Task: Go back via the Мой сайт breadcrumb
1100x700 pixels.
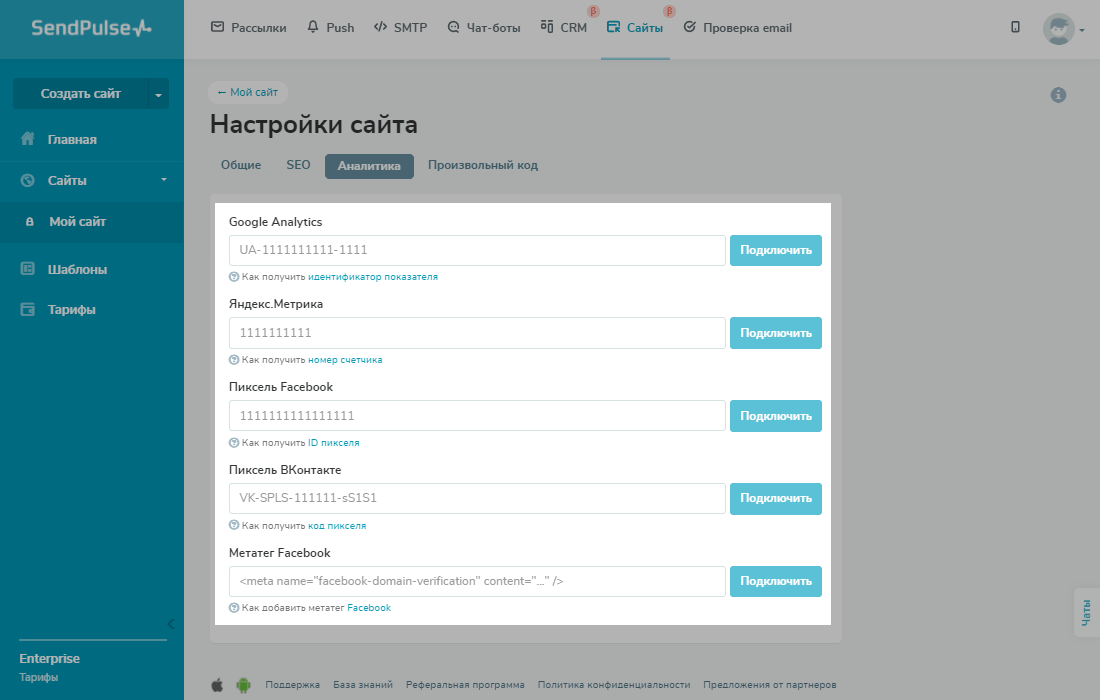Action: coord(248,92)
